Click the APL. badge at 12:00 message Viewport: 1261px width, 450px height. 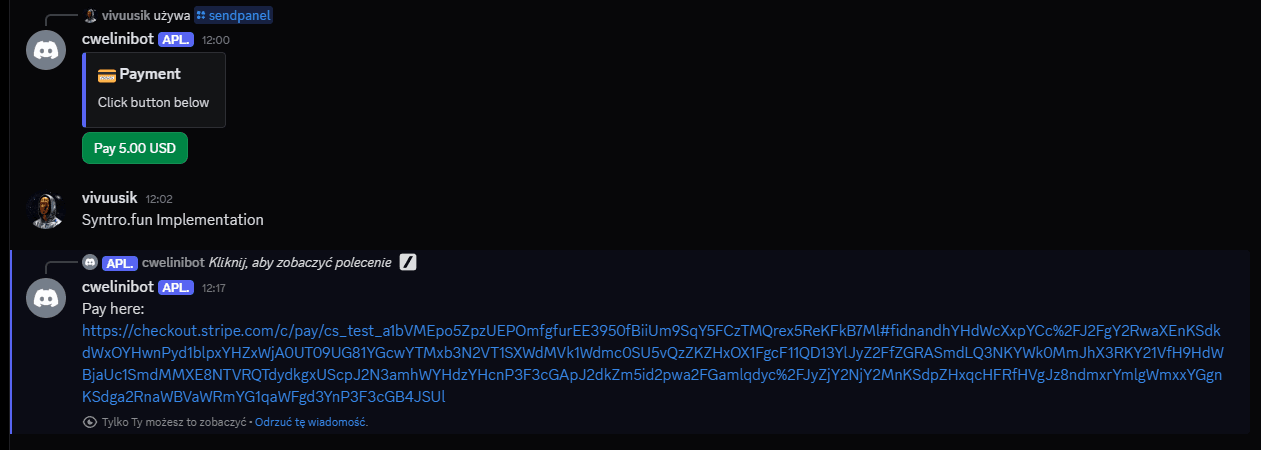pos(176,40)
